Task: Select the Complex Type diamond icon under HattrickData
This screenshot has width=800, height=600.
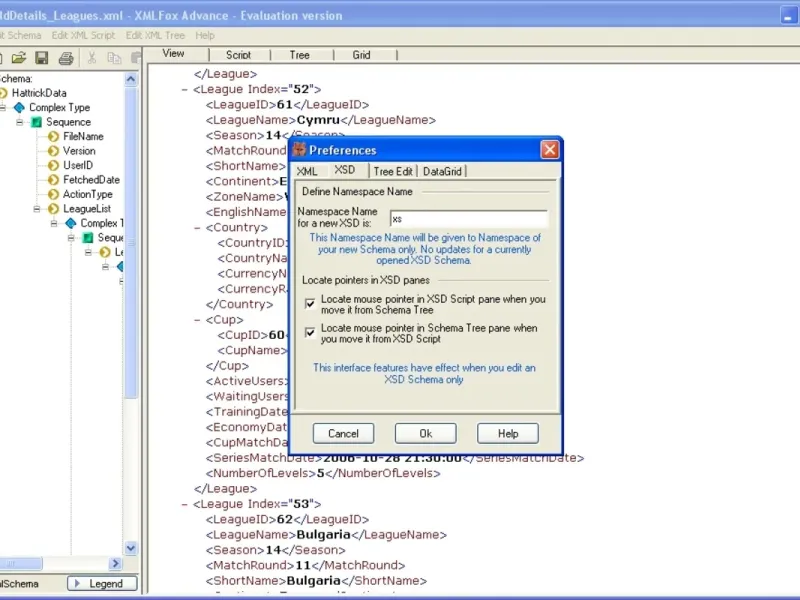Action: [x=19, y=108]
